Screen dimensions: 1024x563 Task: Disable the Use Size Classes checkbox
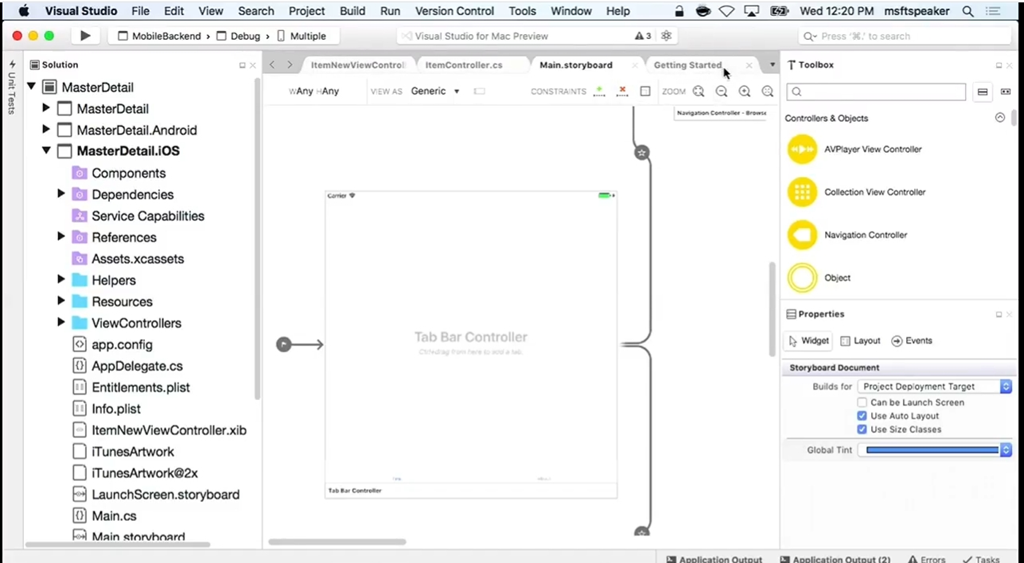tap(862, 430)
